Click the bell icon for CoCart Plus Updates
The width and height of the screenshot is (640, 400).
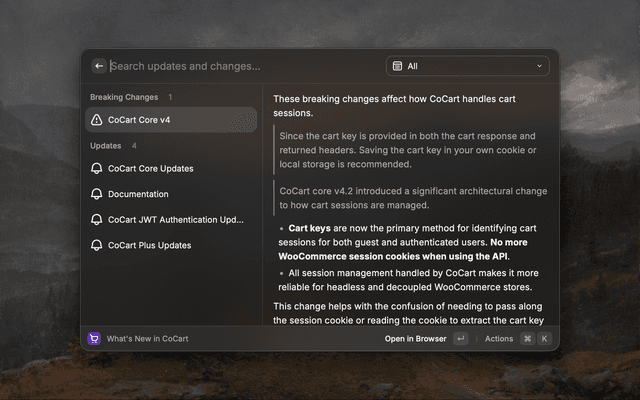(96, 245)
